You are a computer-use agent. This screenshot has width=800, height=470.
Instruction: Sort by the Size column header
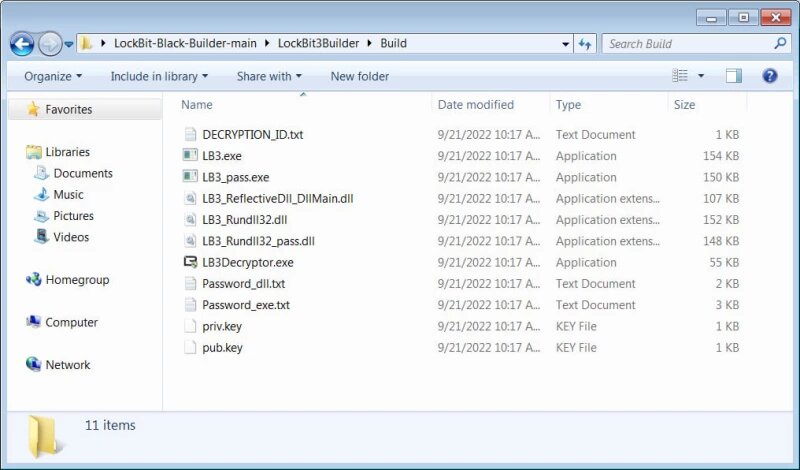point(684,105)
